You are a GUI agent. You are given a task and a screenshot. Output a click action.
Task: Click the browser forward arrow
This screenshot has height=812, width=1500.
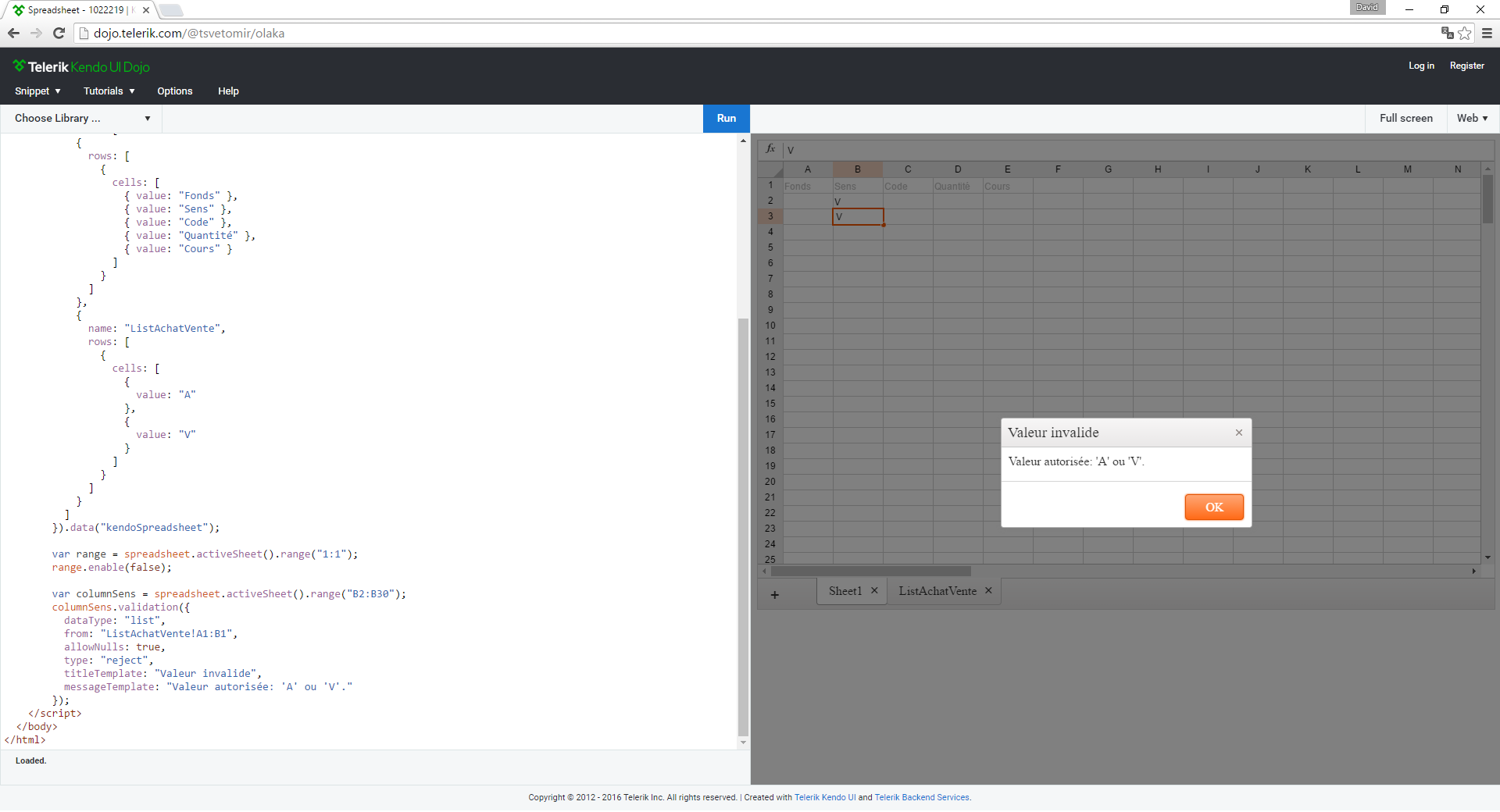pos(36,33)
